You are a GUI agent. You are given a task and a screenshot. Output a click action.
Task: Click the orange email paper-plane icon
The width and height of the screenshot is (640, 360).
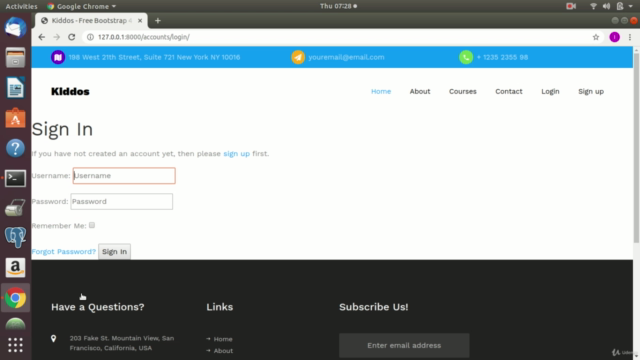coord(298,57)
